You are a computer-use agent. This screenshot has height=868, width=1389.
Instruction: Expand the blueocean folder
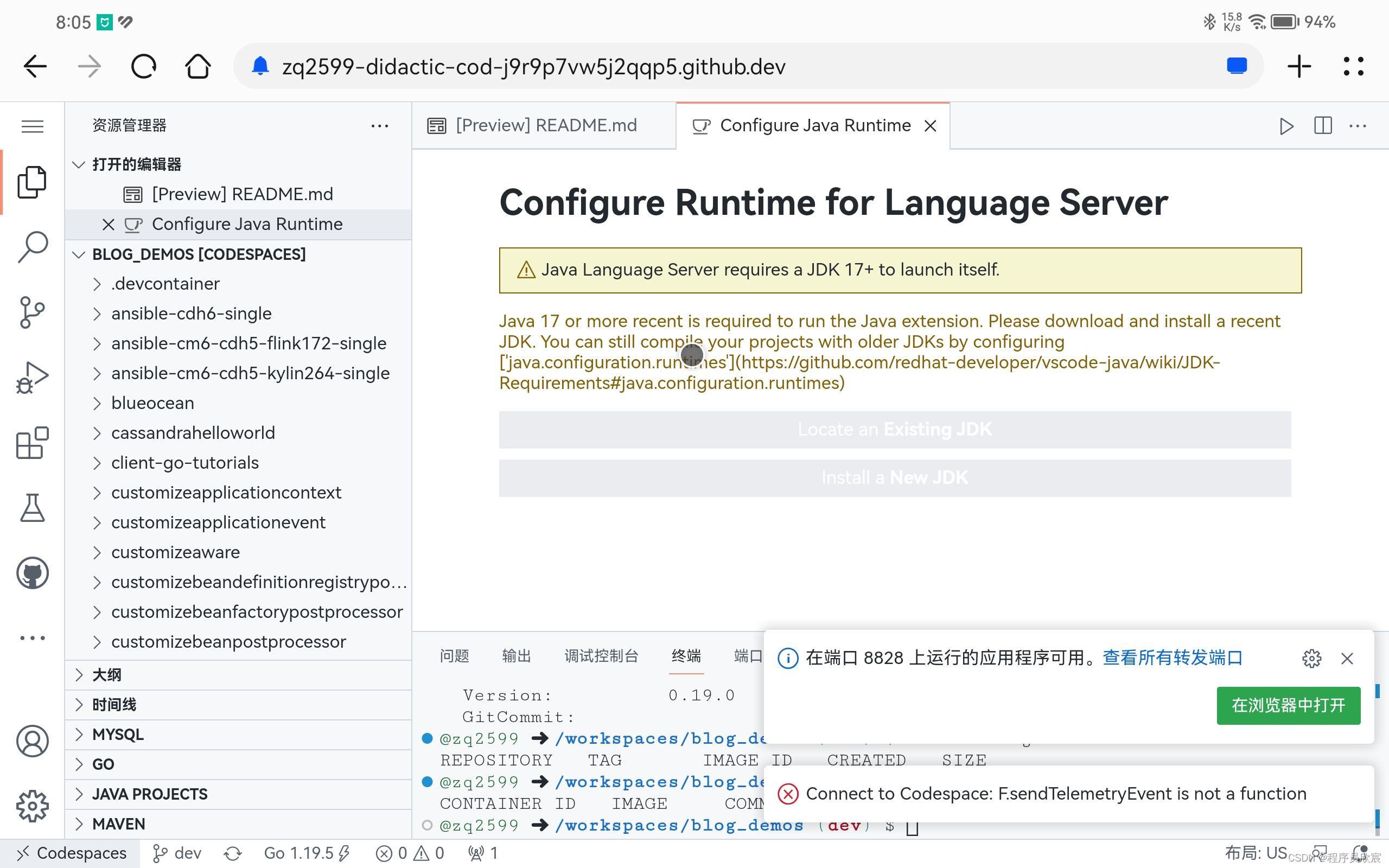[238, 404]
